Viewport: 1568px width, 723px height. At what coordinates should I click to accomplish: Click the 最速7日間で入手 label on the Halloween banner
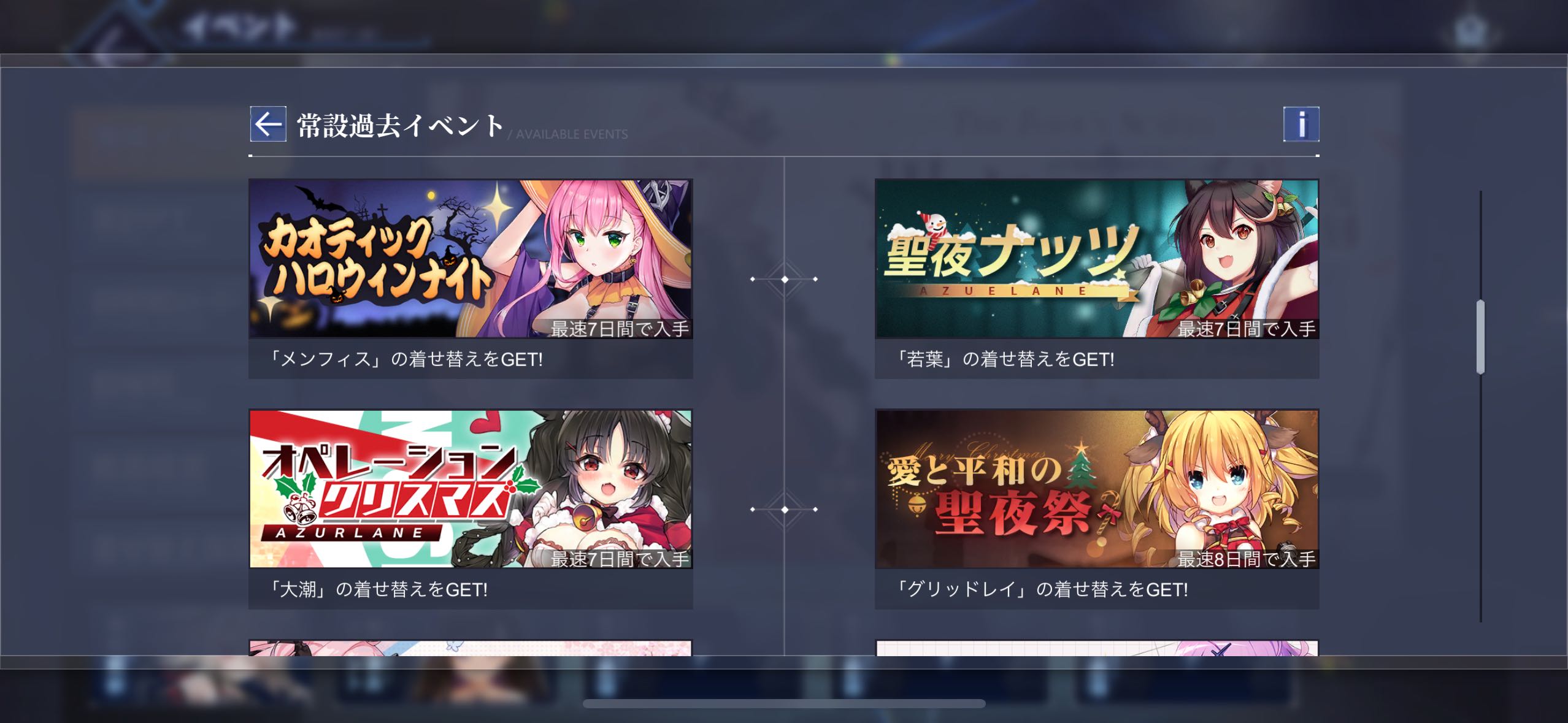click(620, 329)
